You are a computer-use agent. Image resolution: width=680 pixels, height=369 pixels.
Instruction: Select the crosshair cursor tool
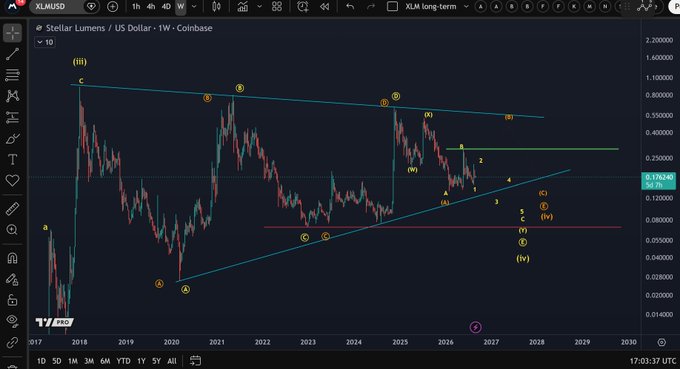pyautogui.click(x=13, y=33)
